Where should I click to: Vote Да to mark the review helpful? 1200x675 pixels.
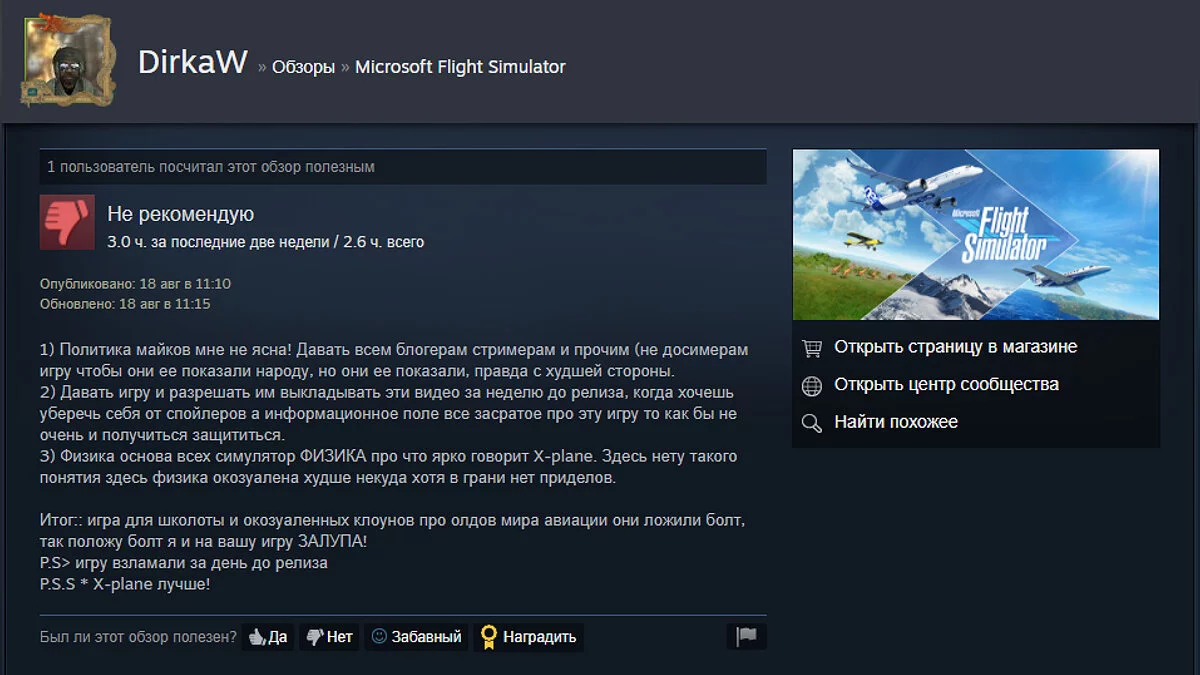coord(268,637)
